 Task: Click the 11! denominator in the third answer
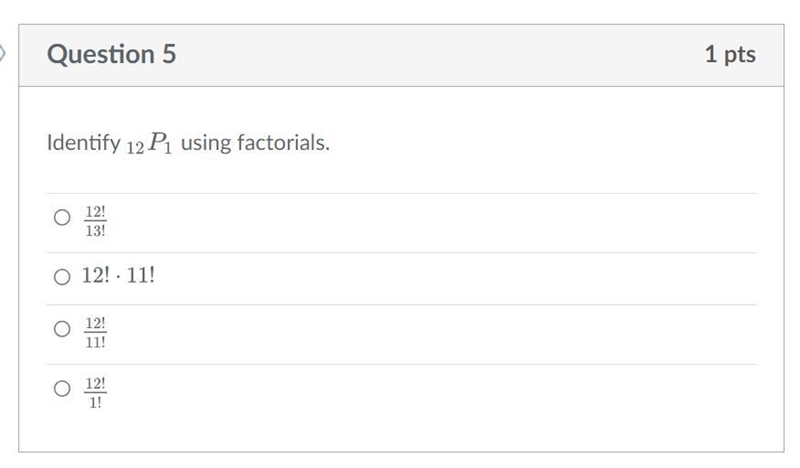pyautogui.click(x=95, y=342)
